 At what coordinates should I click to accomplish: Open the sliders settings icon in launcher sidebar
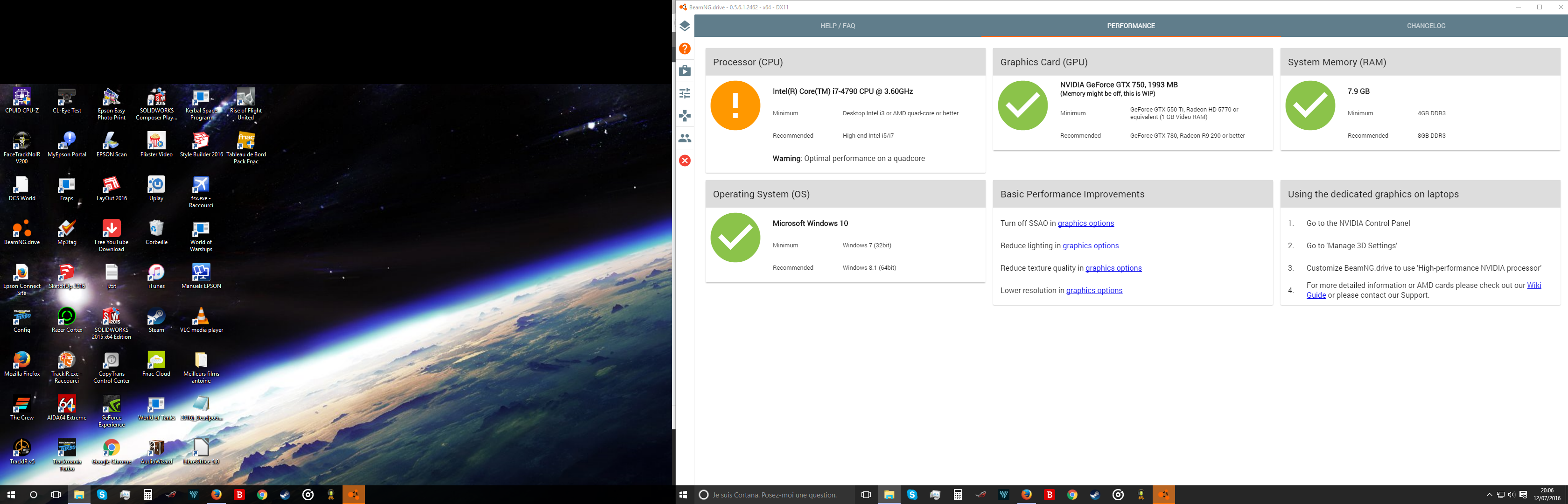click(x=685, y=93)
